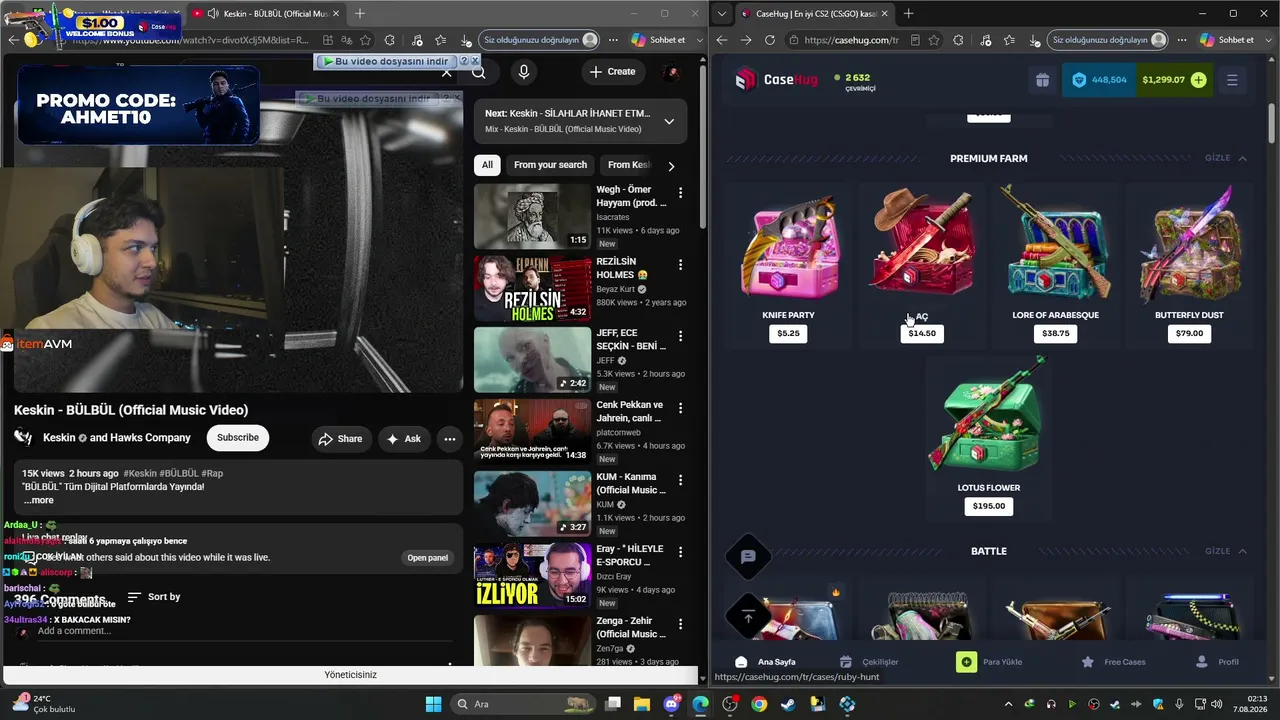Refresh the CaseHug page
Image resolution: width=1280 pixels, height=720 pixels.
pos(769,40)
